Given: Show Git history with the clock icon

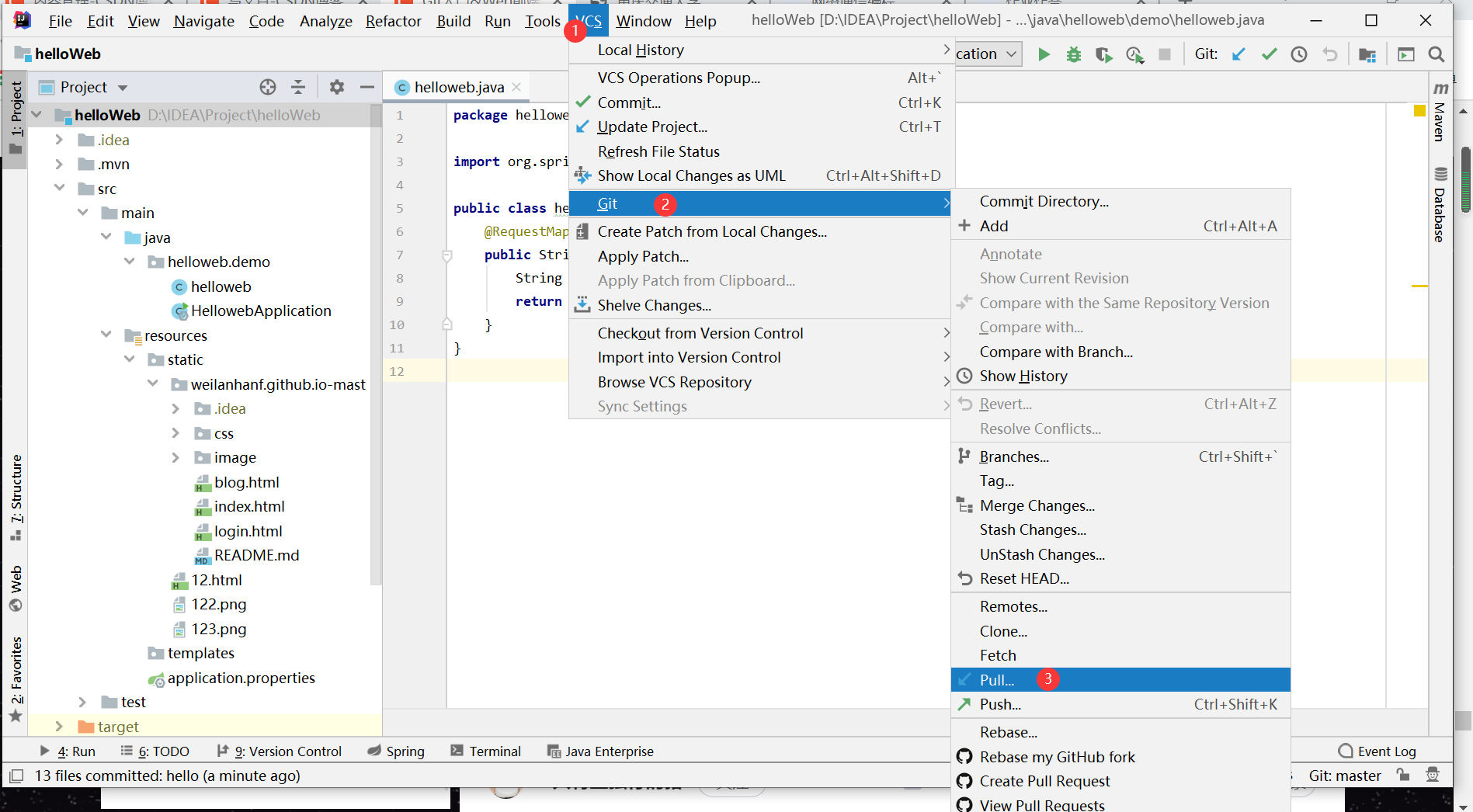Looking at the screenshot, I should click(x=1299, y=54).
